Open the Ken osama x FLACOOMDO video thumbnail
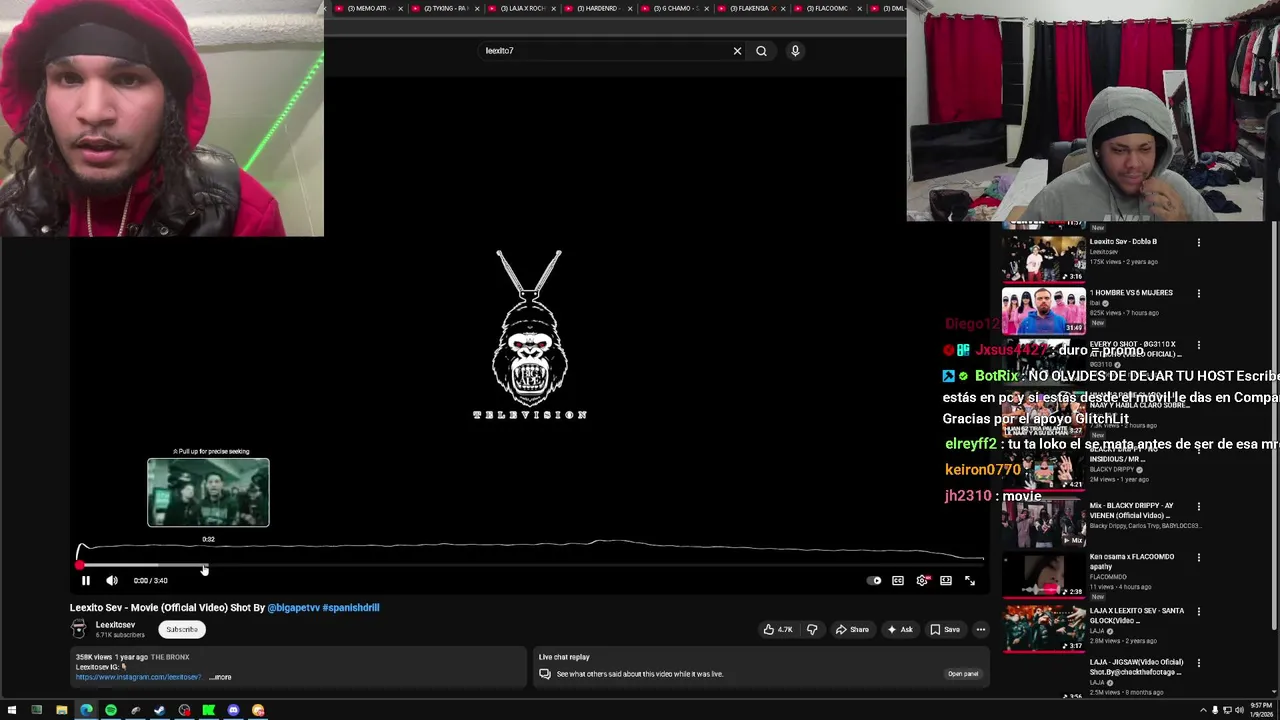The image size is (1280, 720). pyautogui.click(x=1043, y=575)
